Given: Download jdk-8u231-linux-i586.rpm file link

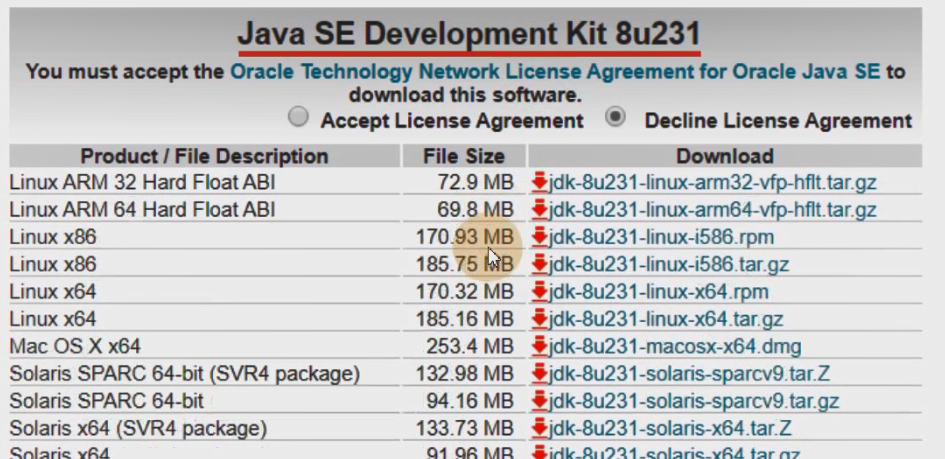Looking at the screenshot, I should click(x=661, y=237).
